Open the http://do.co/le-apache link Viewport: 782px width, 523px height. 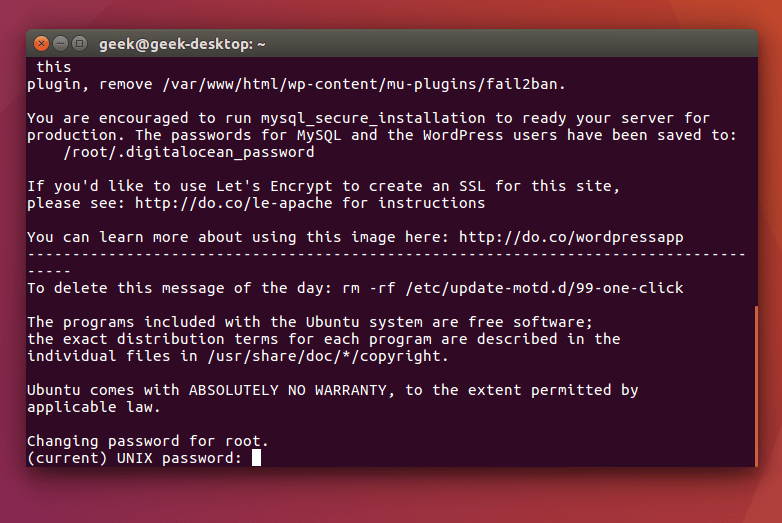click(x=233, y=203)
